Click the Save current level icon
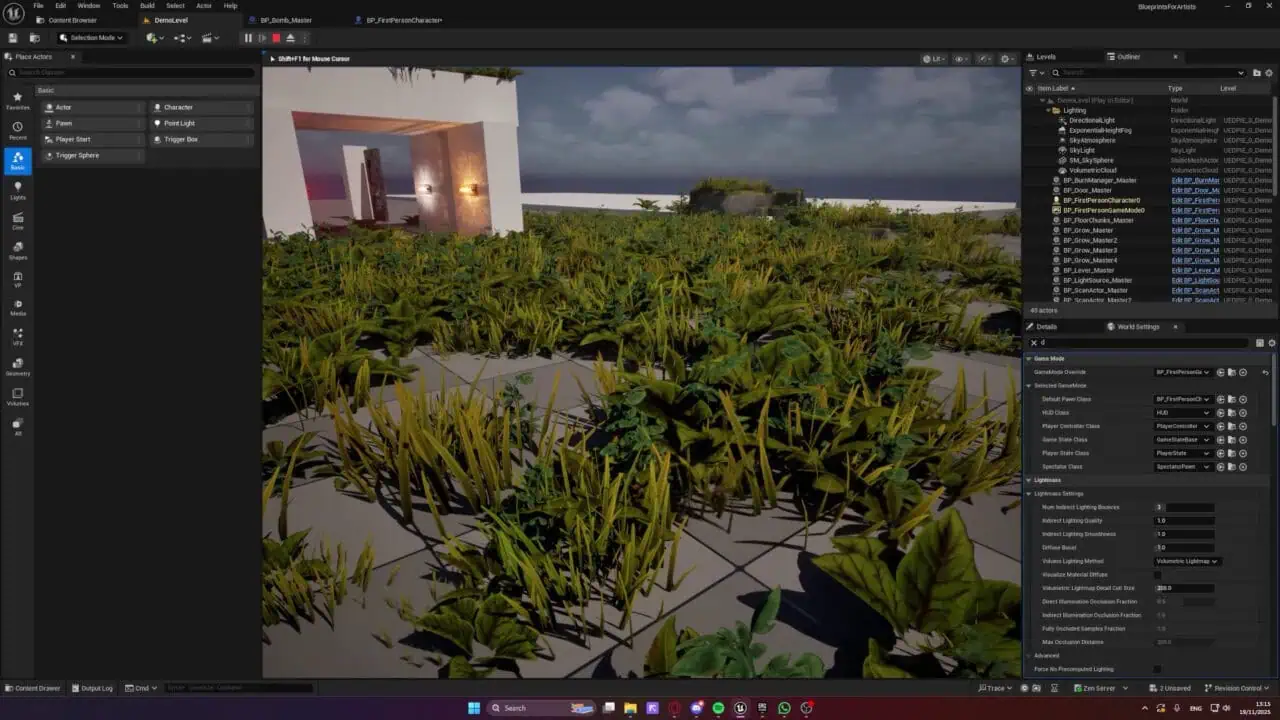Screen dimensions: 1280x720 (12, 38)
